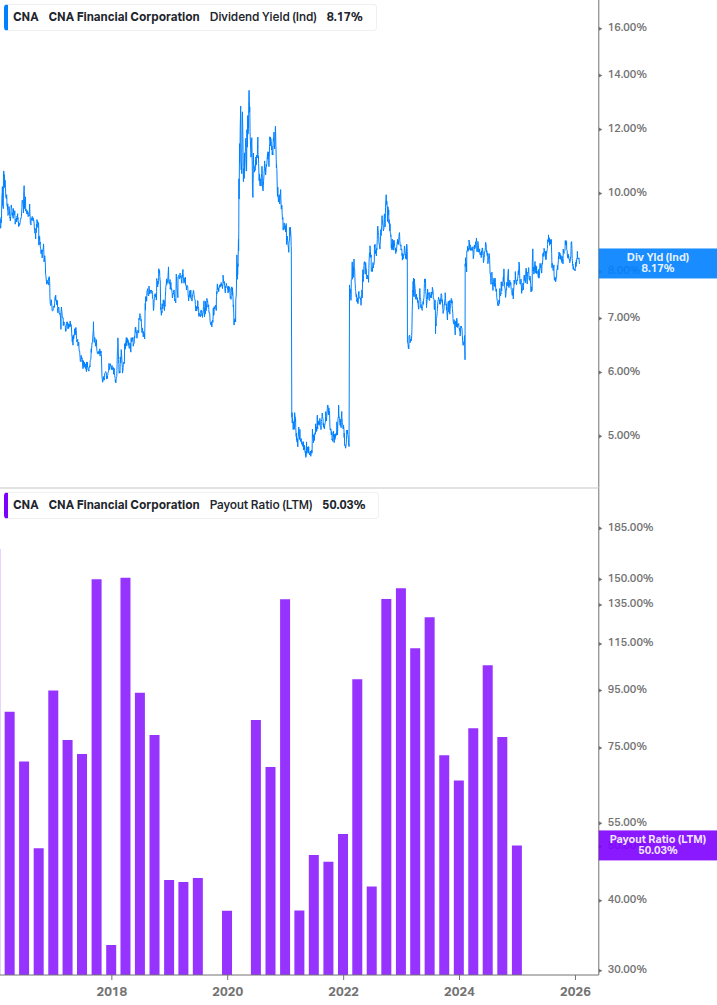Click the 5.00% y-axis label
This screenshot has height=1005, width=717.
[x=623, y=435]
